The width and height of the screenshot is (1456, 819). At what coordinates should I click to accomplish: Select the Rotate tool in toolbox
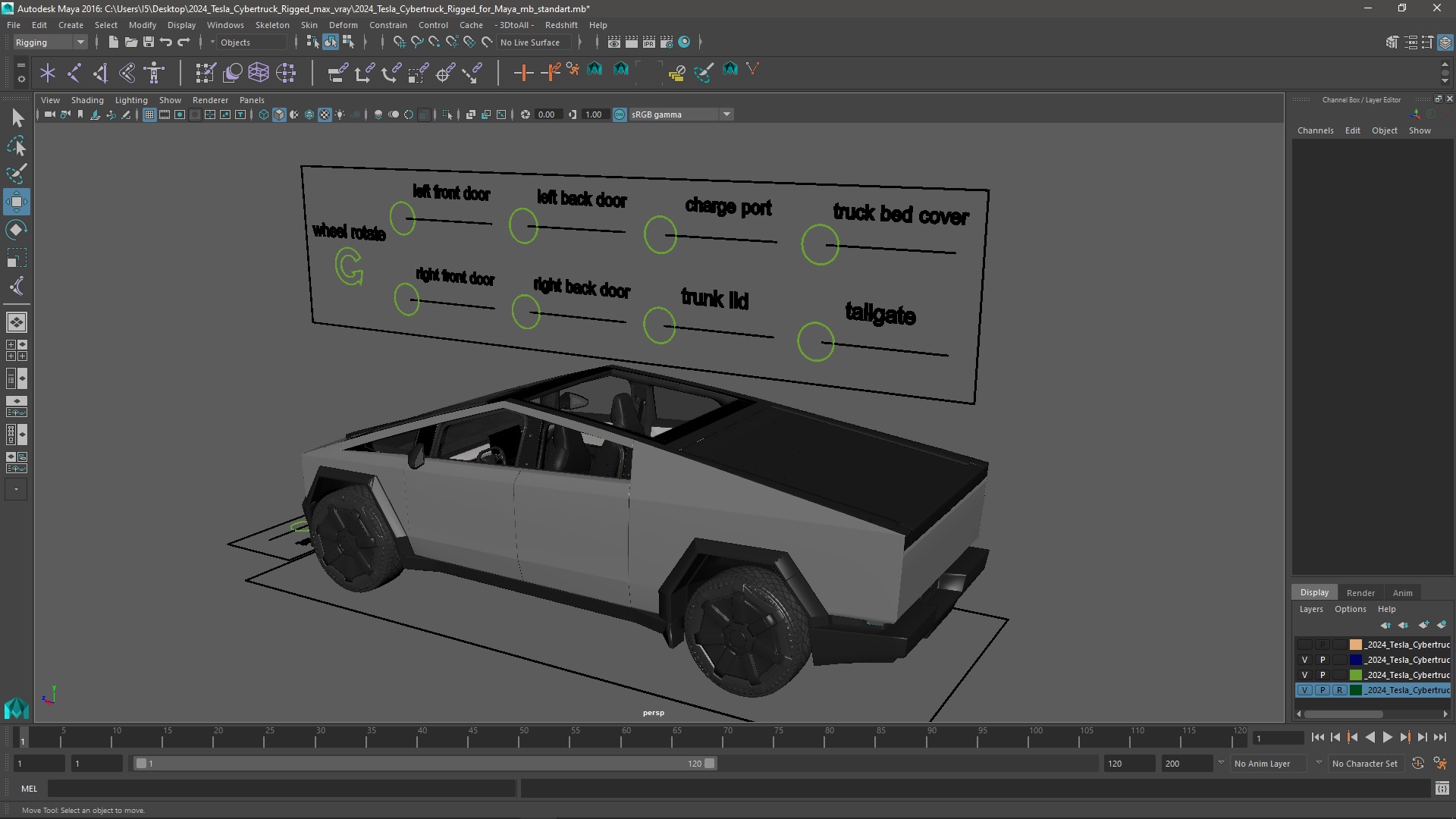click(x=17, y=230)
